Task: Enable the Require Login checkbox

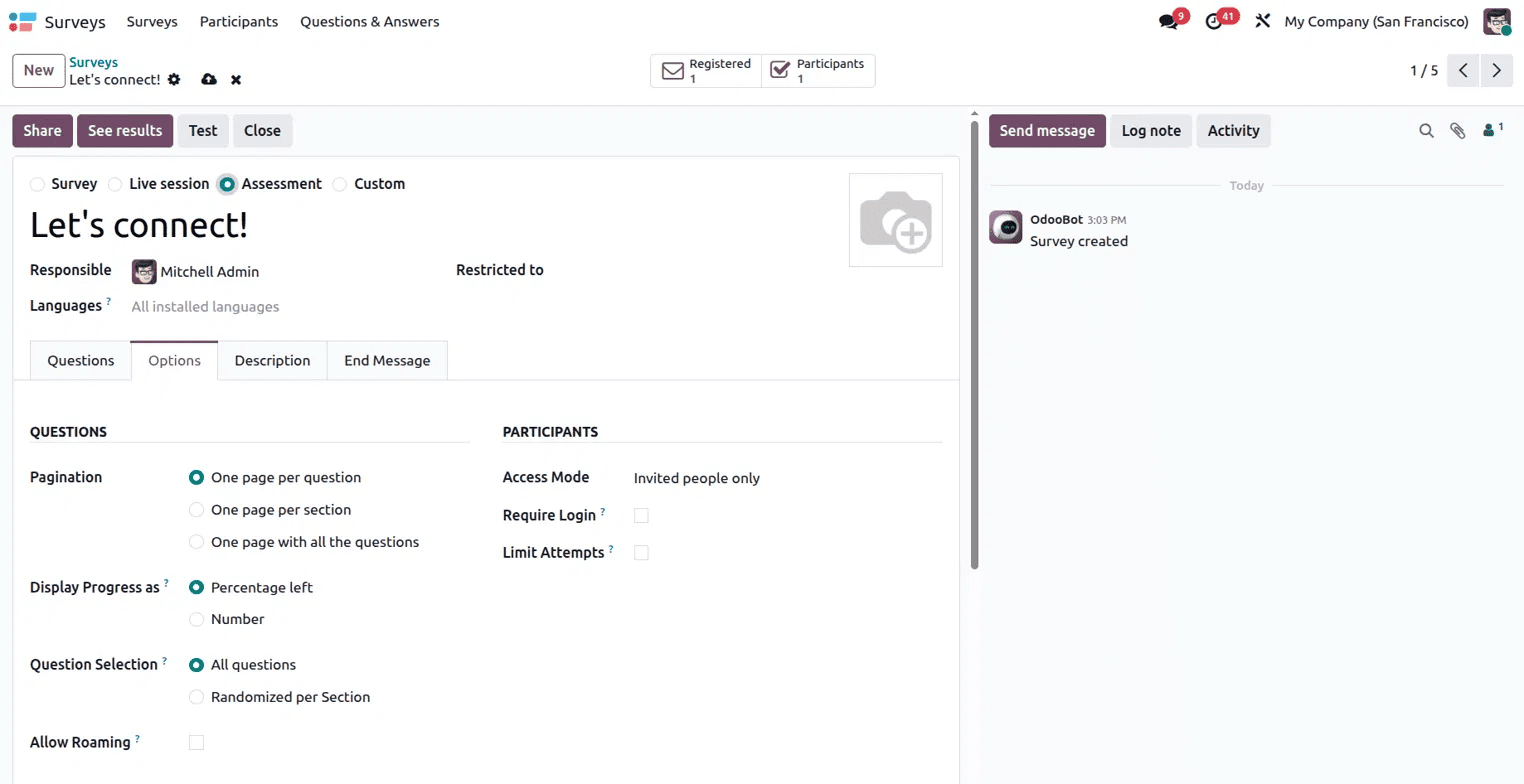Action: pyautogui.click(x=641, y=515)
